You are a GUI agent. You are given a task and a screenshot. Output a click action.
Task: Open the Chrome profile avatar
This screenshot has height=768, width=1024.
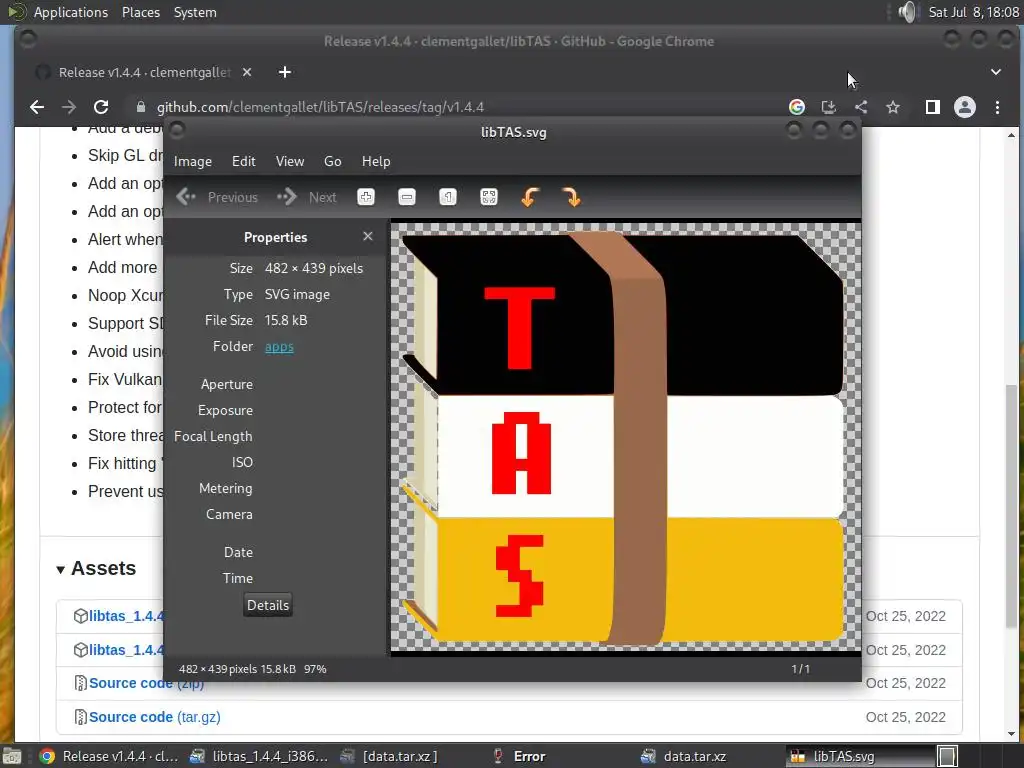[x=965, y=107]
